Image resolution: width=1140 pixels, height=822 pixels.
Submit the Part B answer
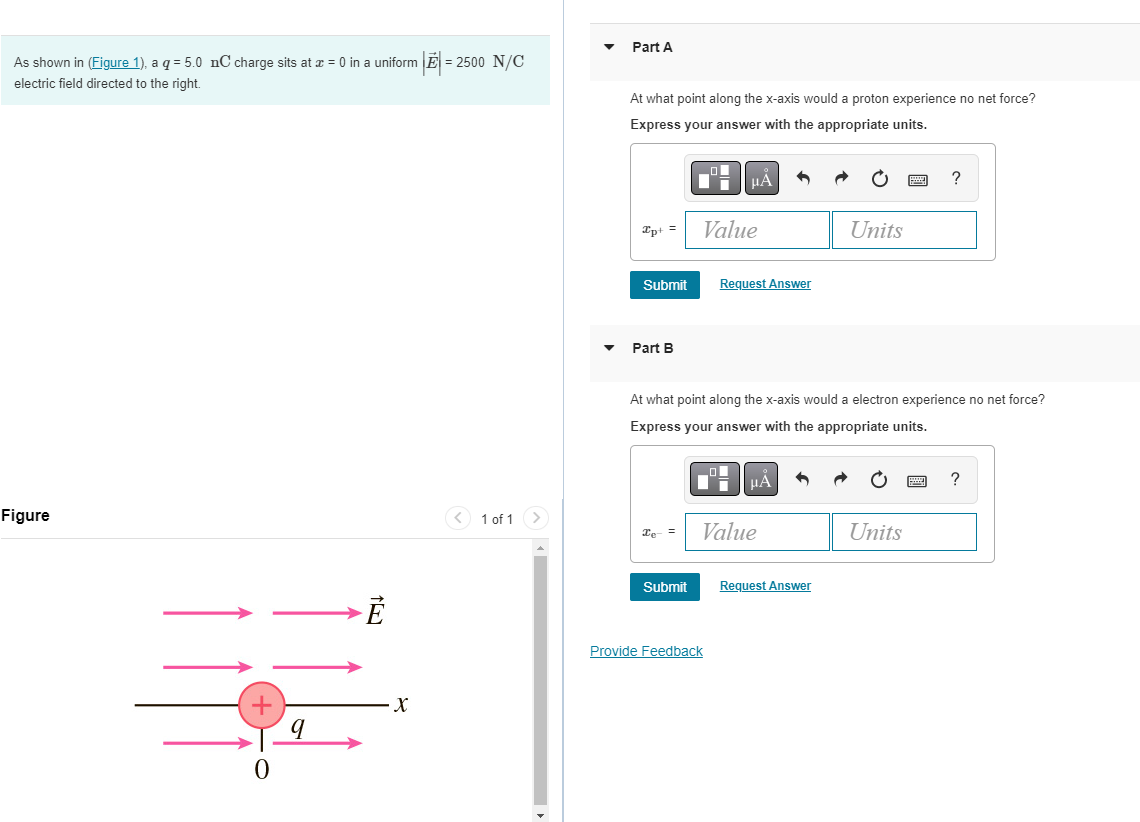[x=664, y=587]
